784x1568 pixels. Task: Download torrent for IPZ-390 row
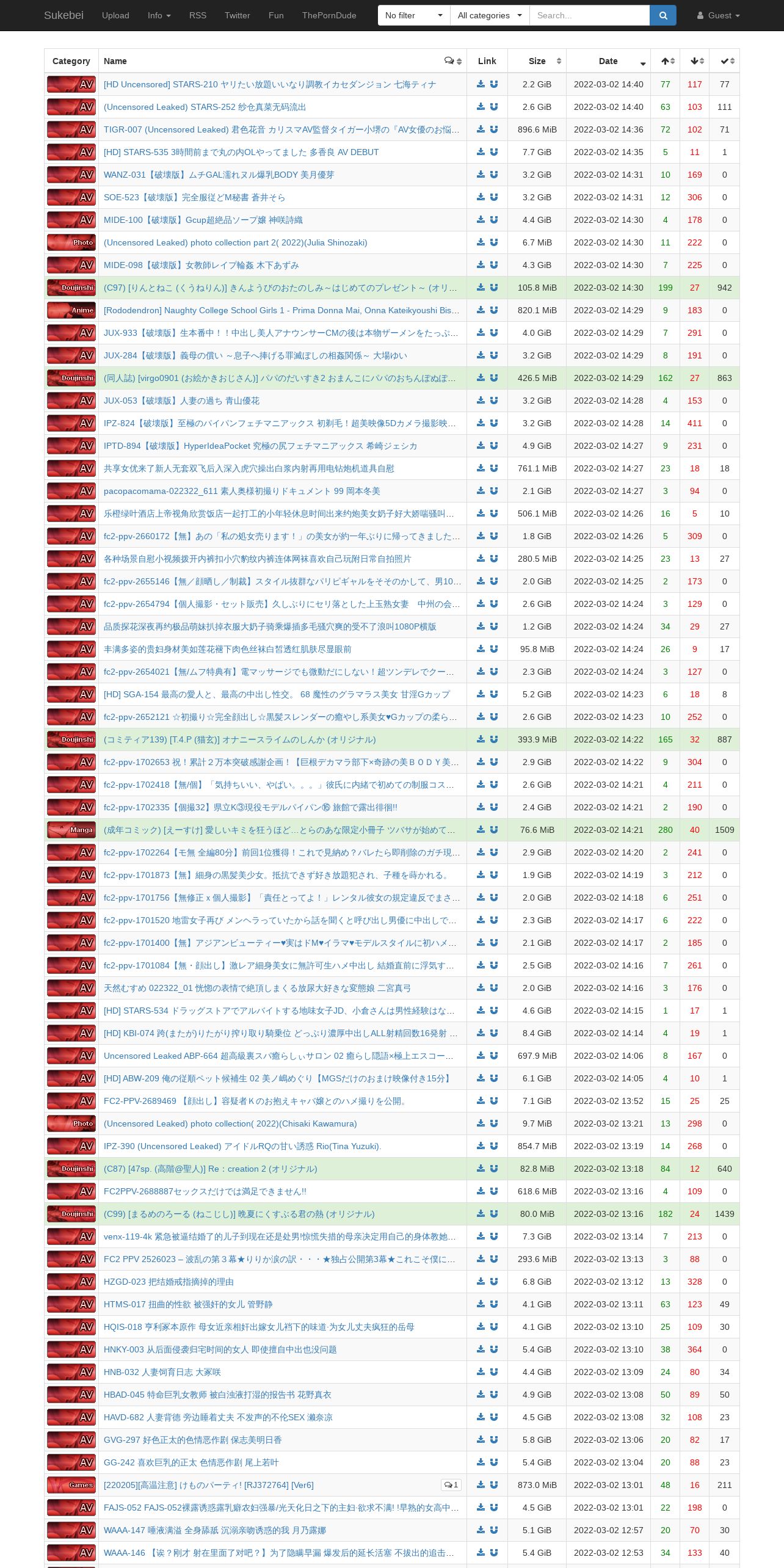tap(481, 1146)
